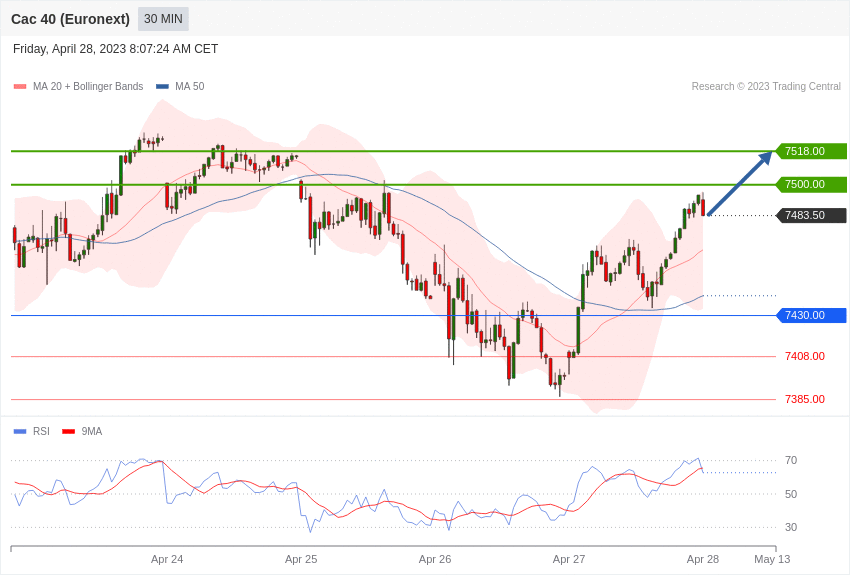The image size is (850, 576).
Task: Click the RSI indicator legend icon
Action: [18, 431]
